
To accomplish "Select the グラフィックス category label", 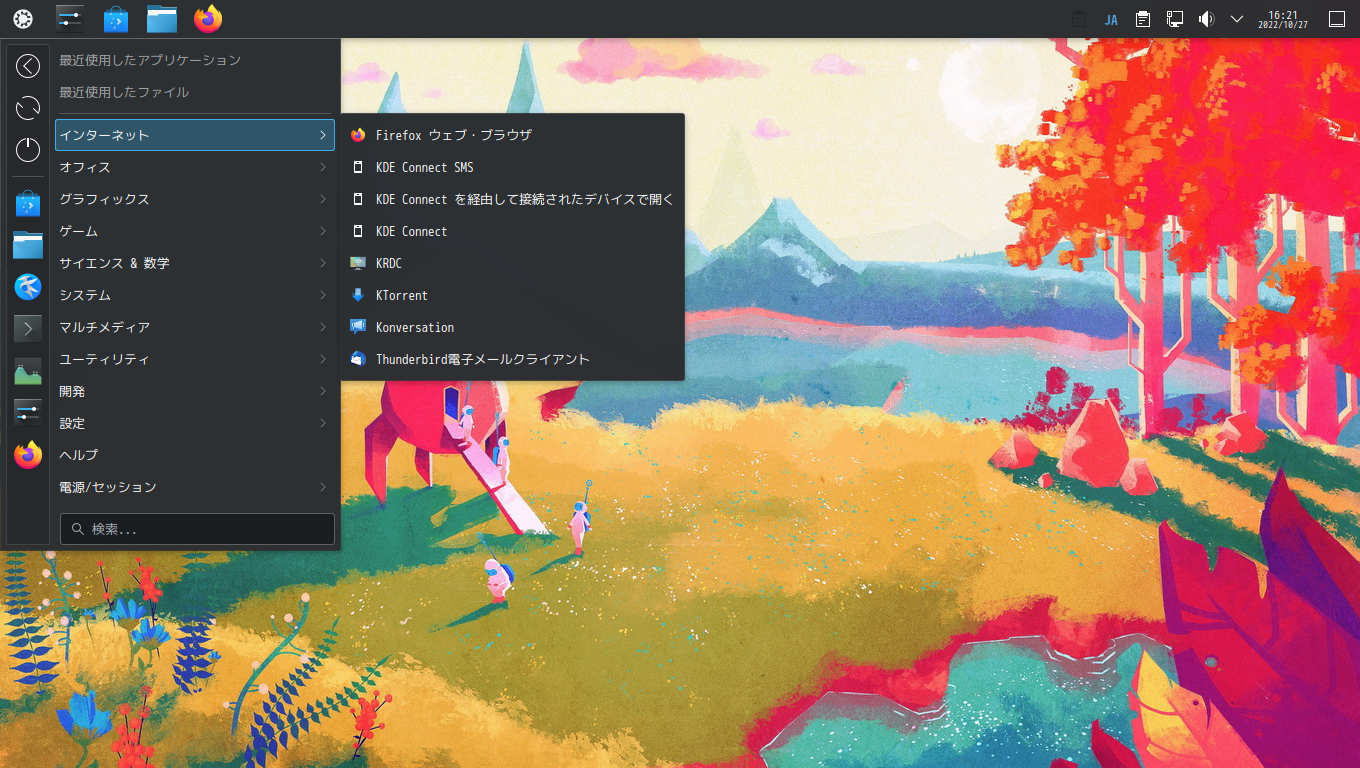I will pos(104,199).
